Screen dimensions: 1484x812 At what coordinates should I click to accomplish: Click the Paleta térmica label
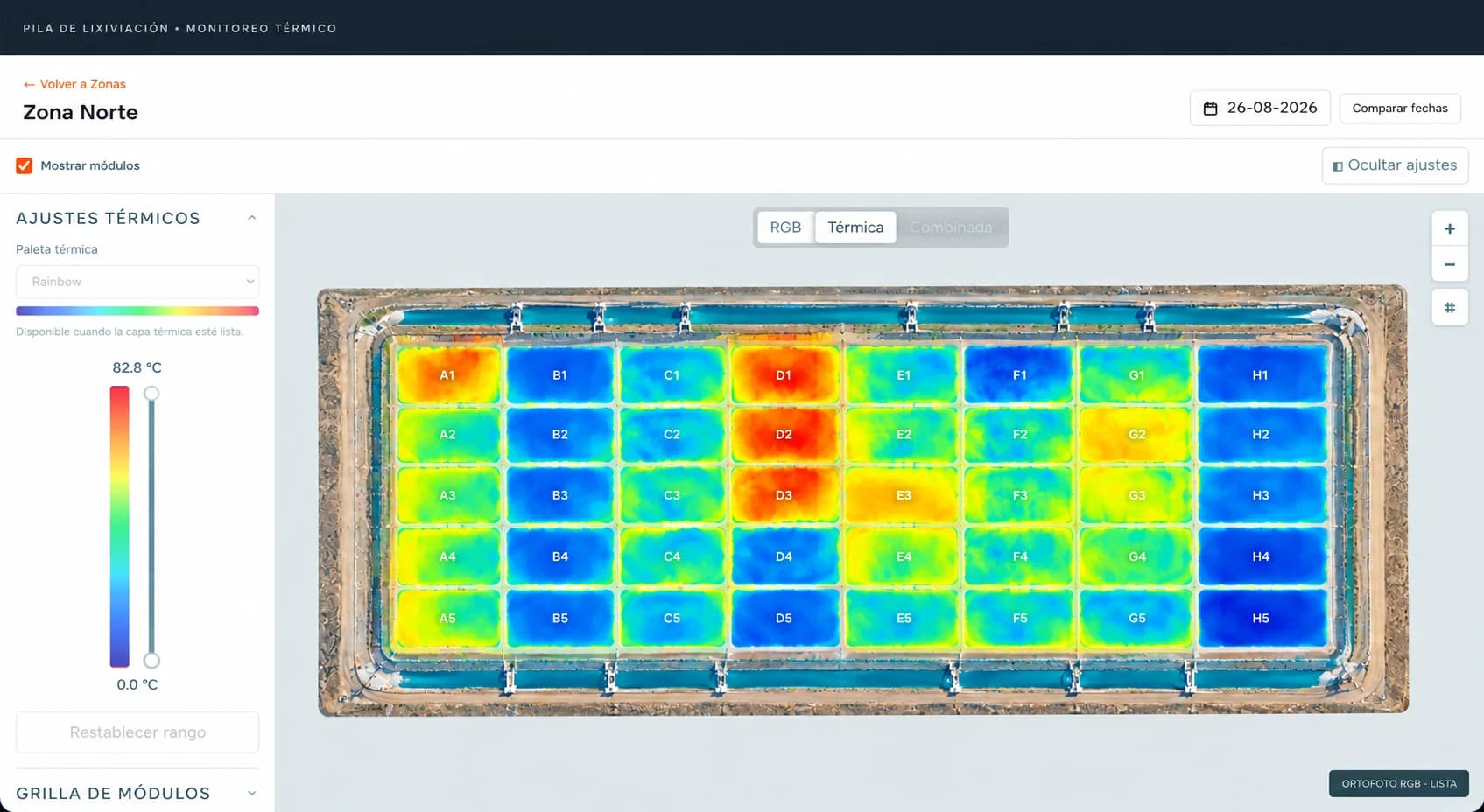pyautogui.click(x=57, y=249)
